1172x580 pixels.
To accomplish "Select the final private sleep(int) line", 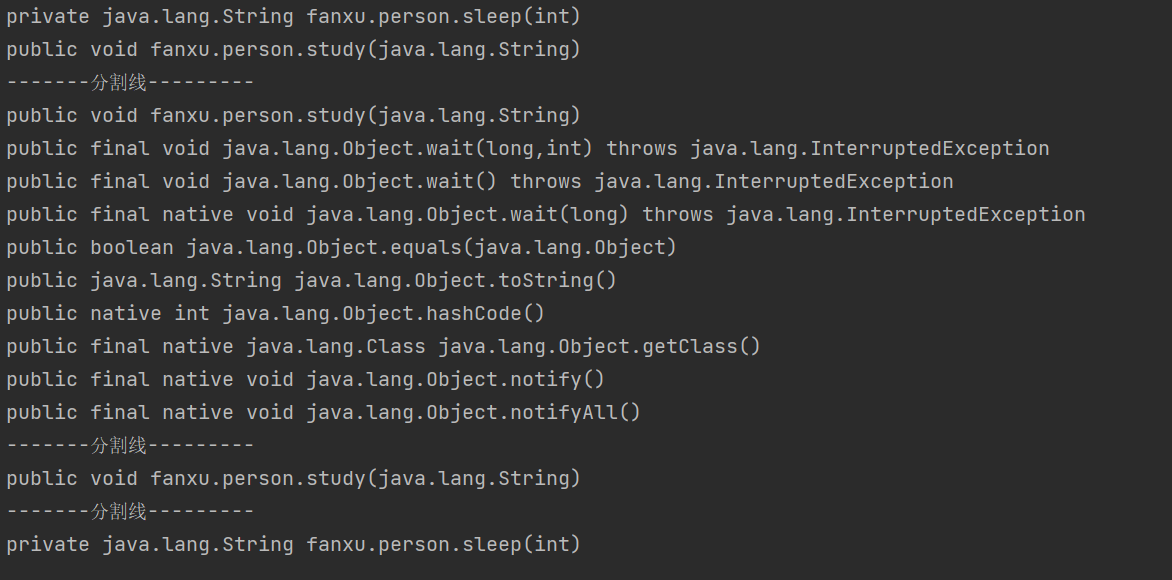I will point(294,544).
